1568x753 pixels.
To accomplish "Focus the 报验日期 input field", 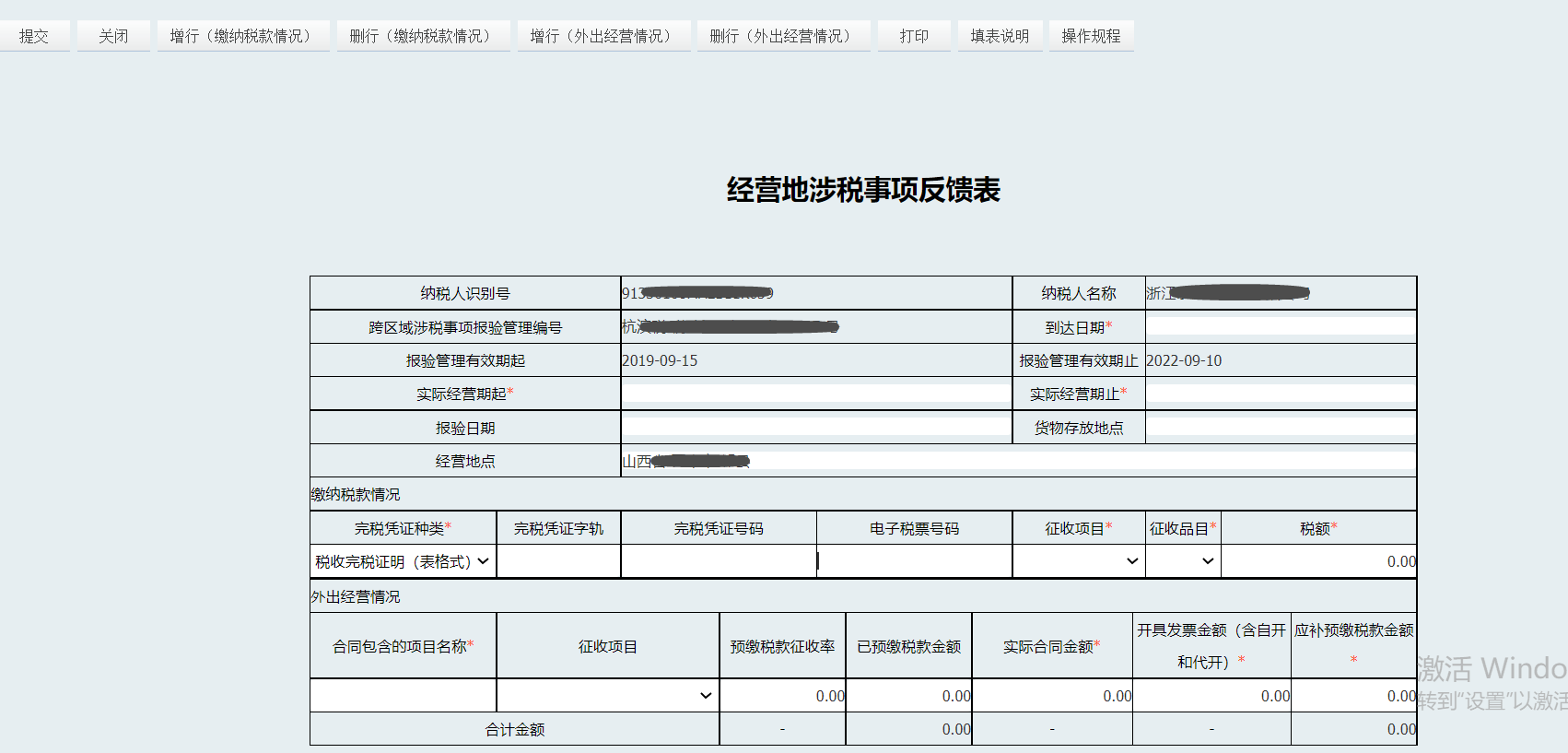I will [815, 428].
